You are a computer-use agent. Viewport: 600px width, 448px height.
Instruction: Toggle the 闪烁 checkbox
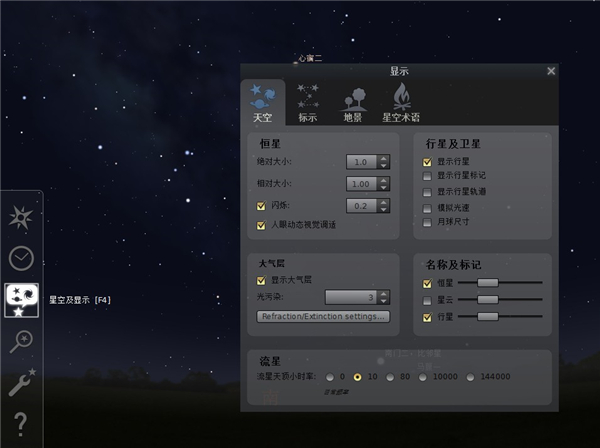tap(261, 206)
